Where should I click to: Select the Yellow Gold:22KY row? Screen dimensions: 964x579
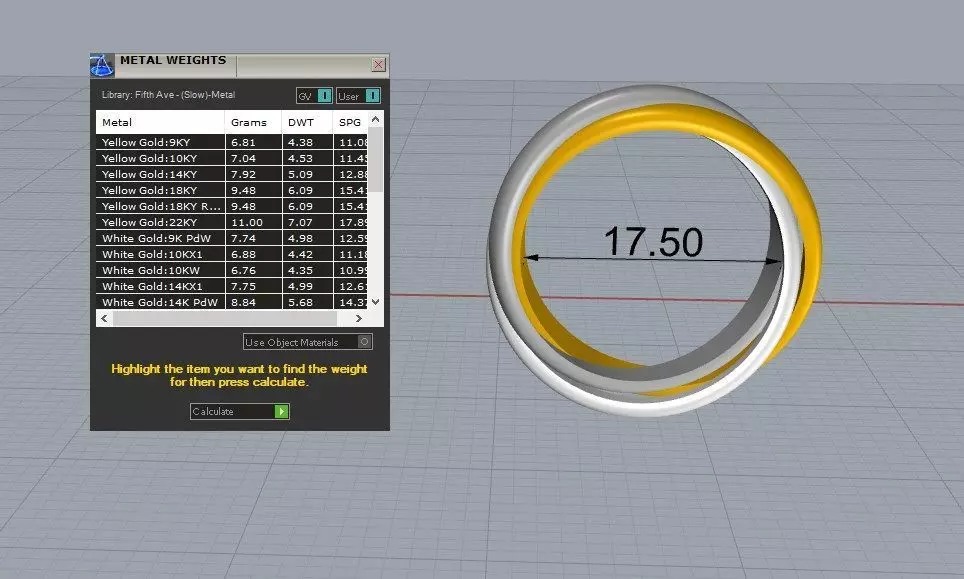(x=232, y=222)
